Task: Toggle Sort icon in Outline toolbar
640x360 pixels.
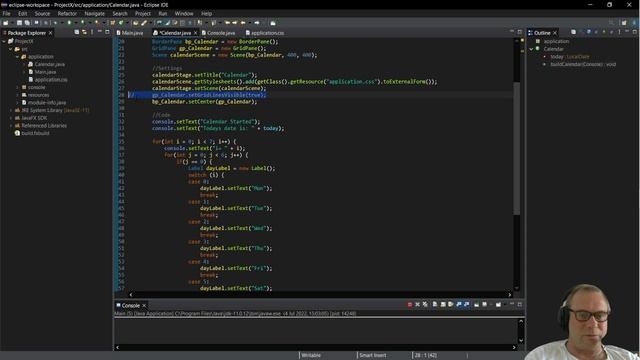Action: point(582,32)
